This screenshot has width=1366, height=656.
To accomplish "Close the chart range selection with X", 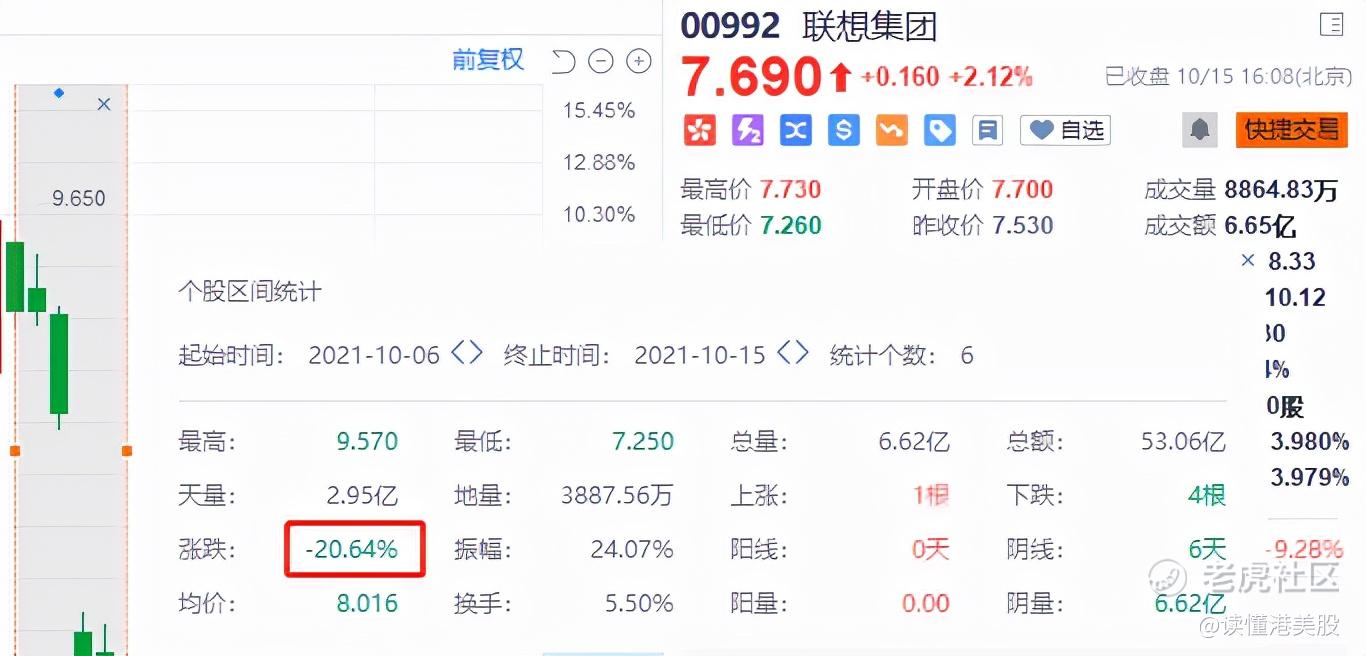I will tap(104, 104).
